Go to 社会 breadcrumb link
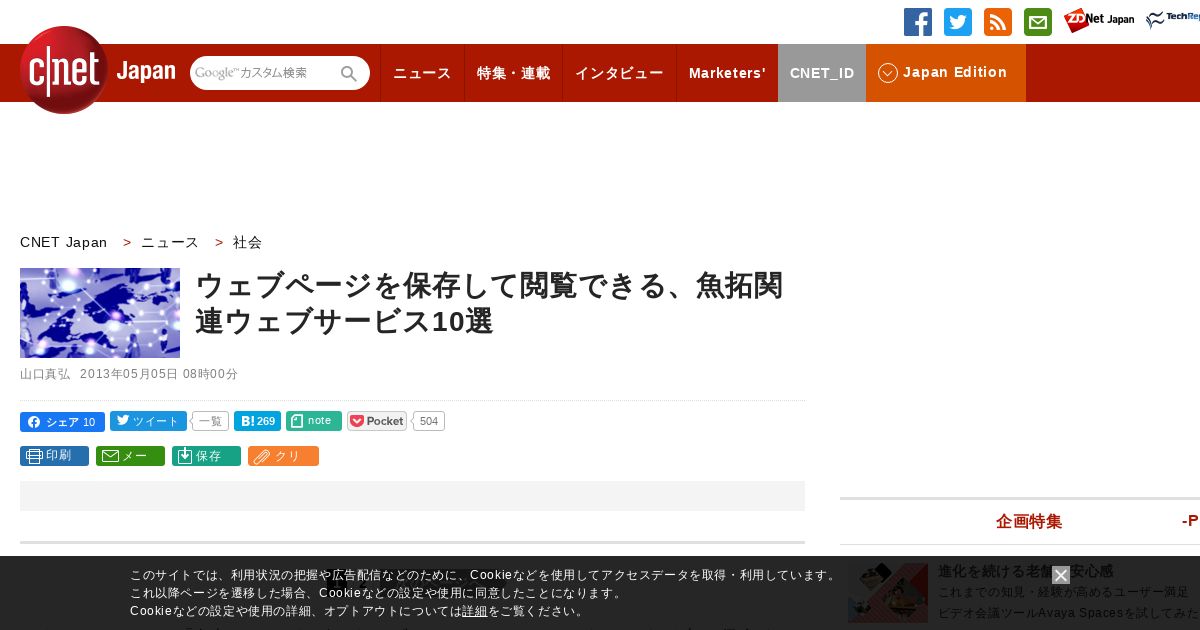 click(247, 242)
